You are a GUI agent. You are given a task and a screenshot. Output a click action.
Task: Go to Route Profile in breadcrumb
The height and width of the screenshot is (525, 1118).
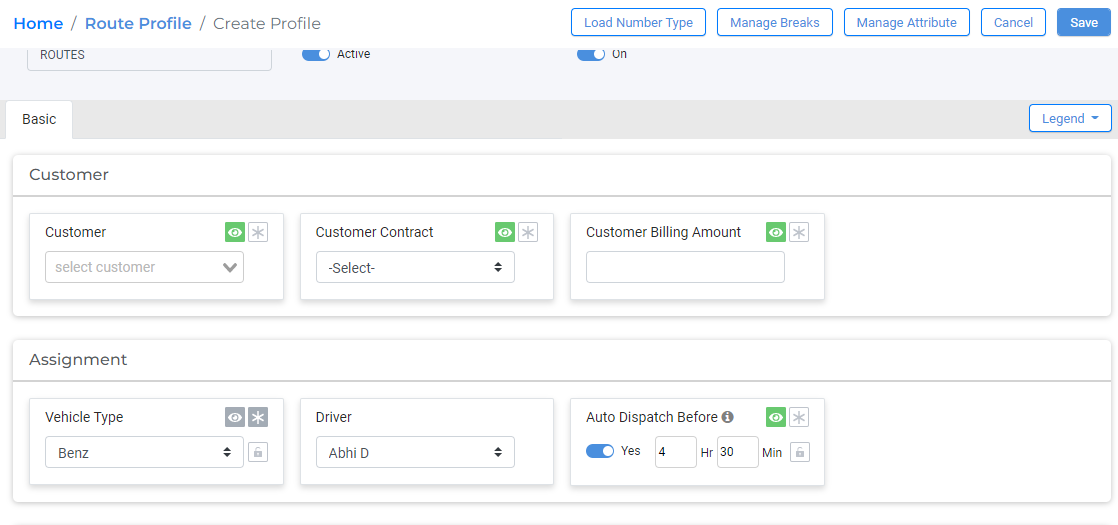tap(138, 23)
